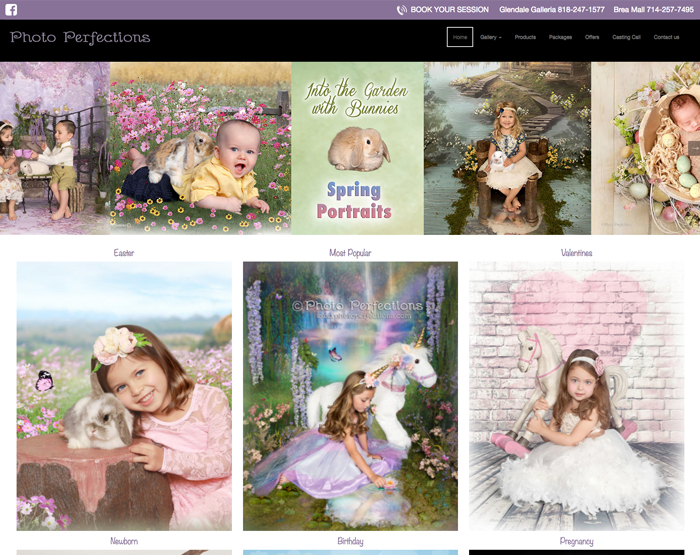Open the Valentines rocking horse photo

(576, 396)
